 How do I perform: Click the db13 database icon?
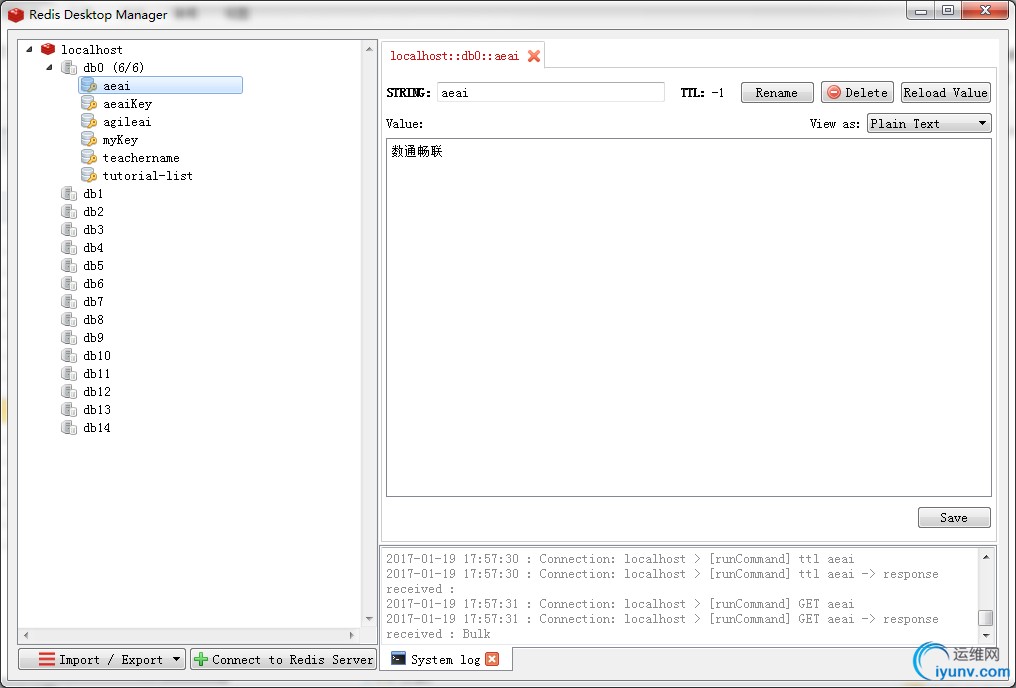point(69,409)
